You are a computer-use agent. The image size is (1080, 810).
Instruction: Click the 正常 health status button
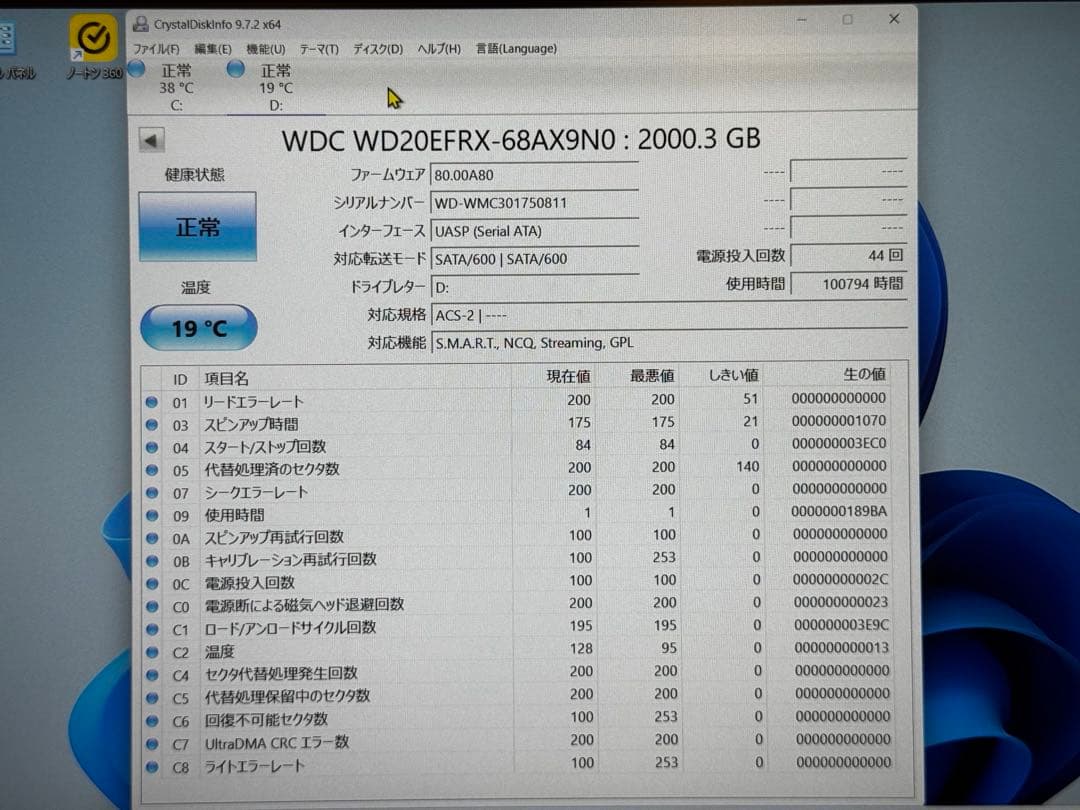click(197, 226)
